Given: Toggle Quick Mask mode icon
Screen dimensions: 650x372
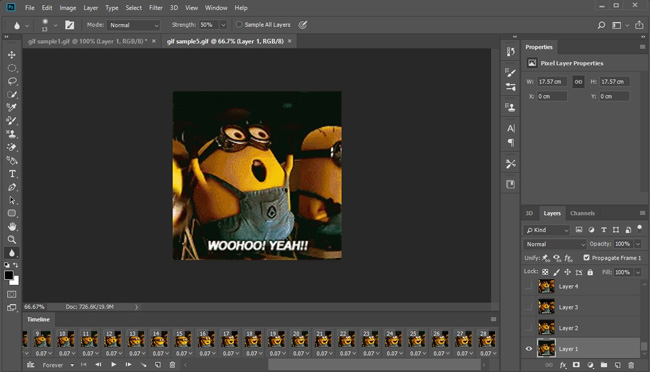Looking at the screenshot, I should pyautogui.click(x=12, y=294).
